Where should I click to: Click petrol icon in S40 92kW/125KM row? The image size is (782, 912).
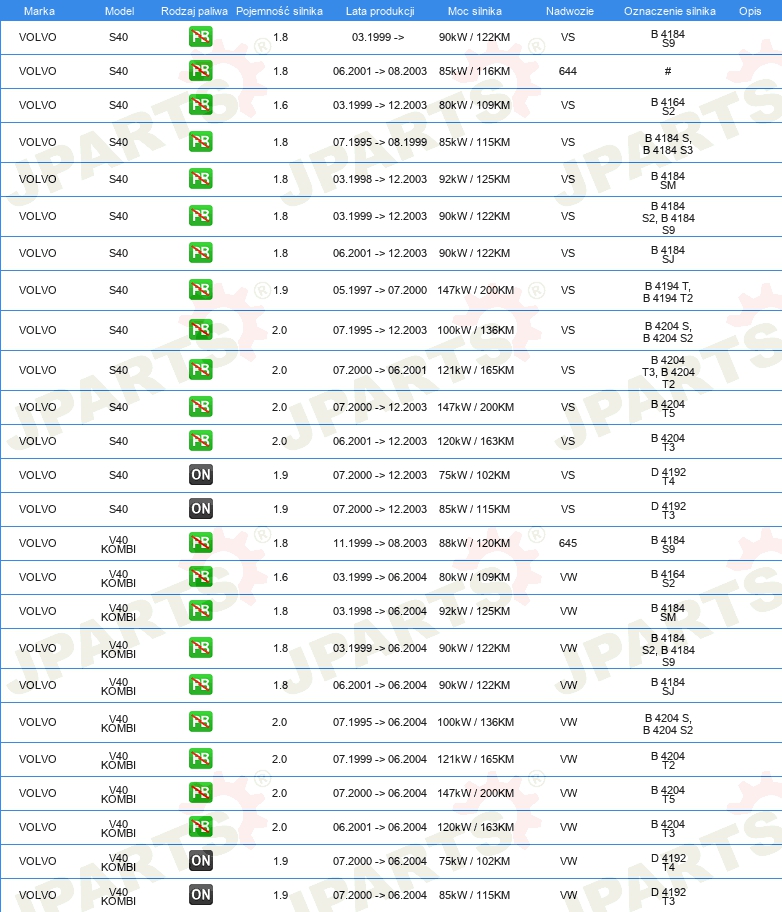pos(201,179)
